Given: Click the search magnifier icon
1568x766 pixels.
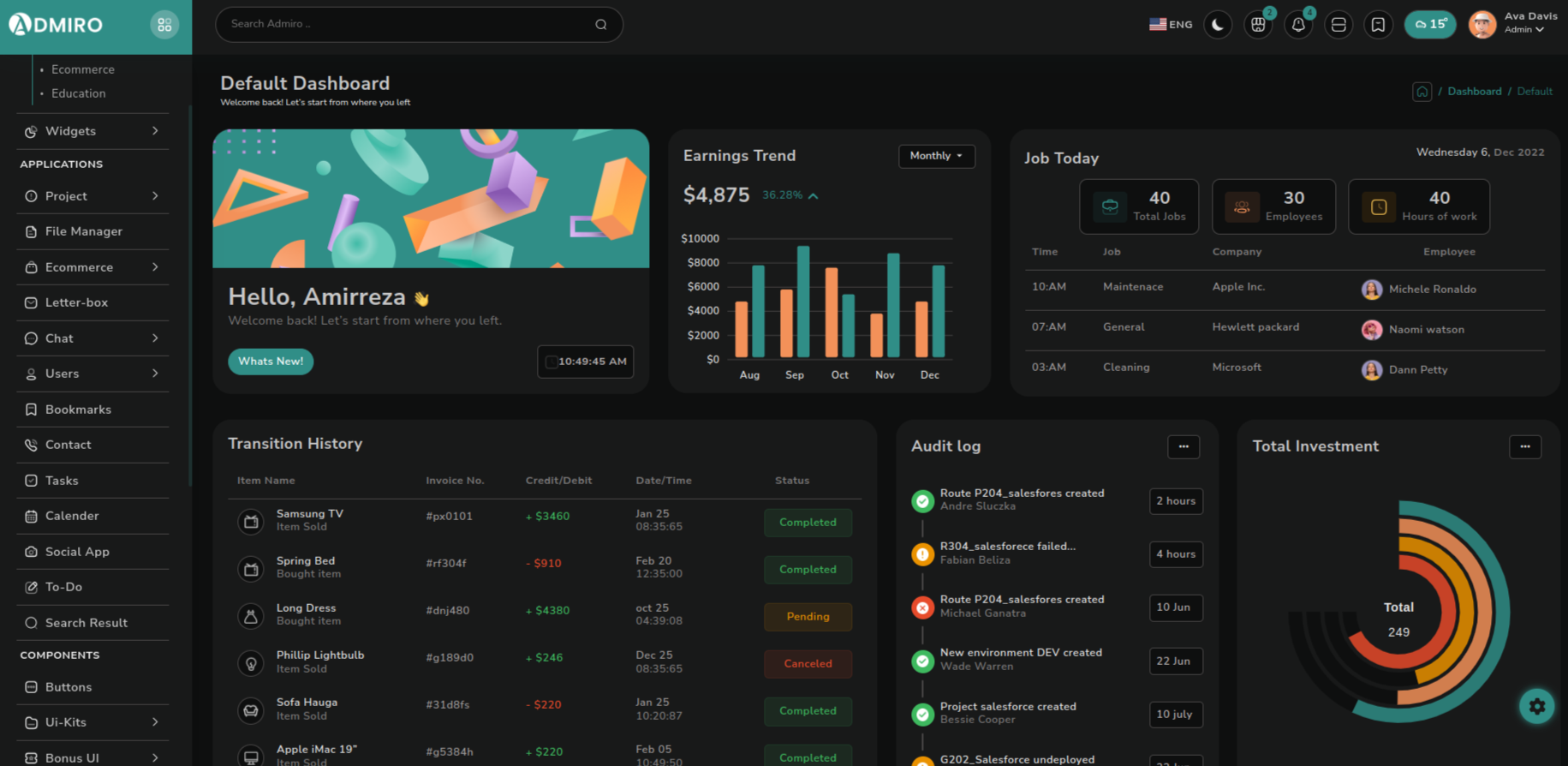Looking at the screenshot, I should (x=601, y=25).
